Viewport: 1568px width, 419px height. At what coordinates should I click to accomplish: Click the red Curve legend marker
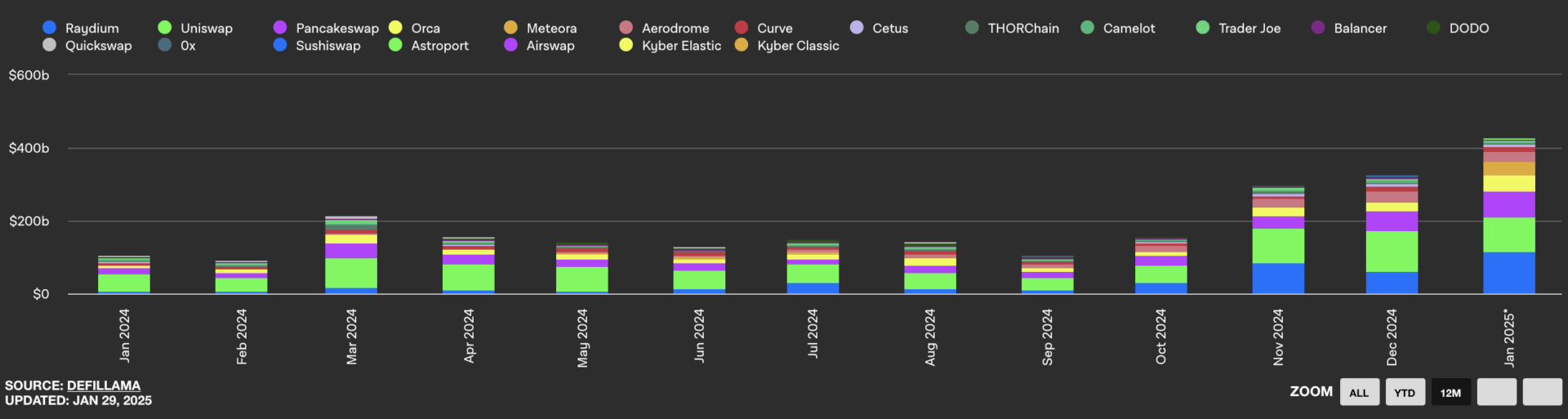(x=742, y=28)
